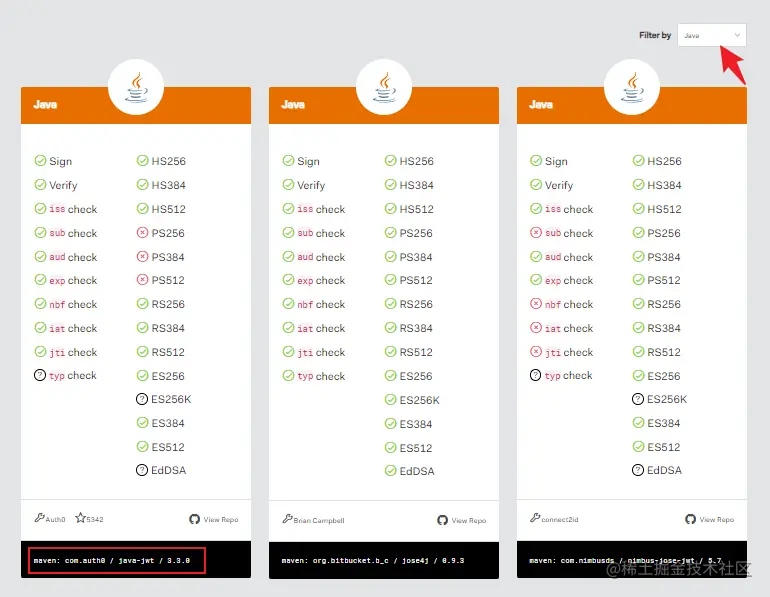Click the green check icon beside ES256K in jose4j card

(390, 400)
